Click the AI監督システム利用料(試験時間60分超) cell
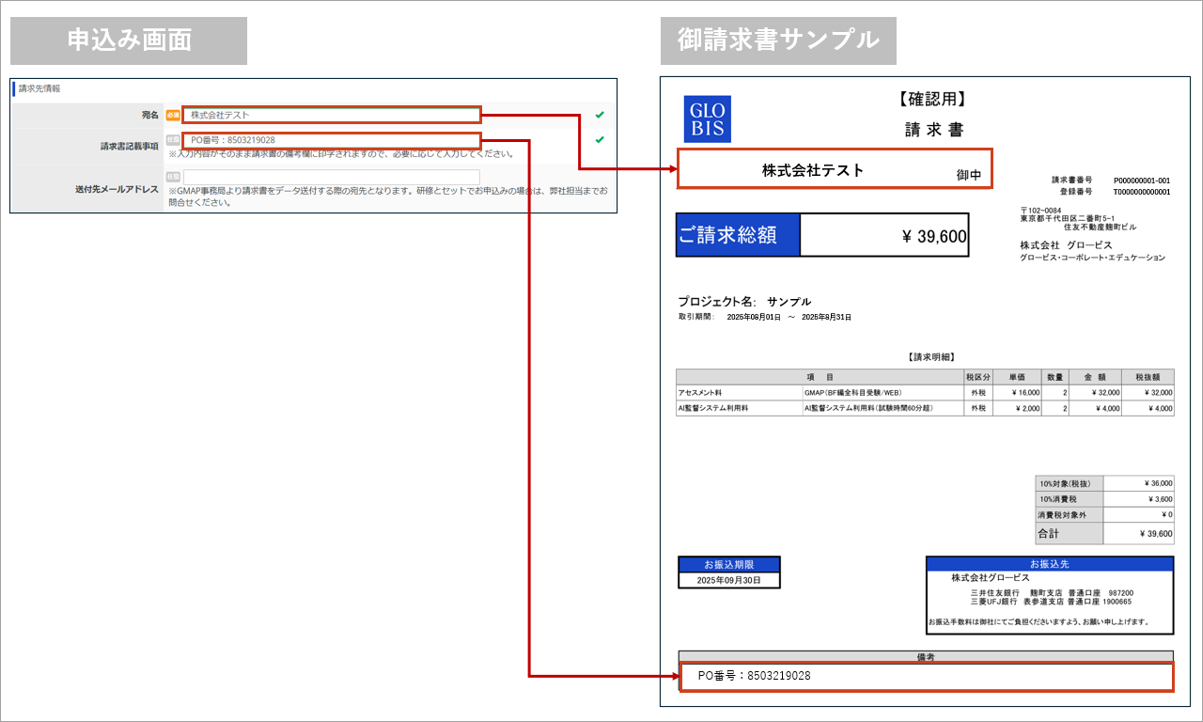Image resolution: width=1203 pixels, height=722 pixels. [x=882, y=409]
